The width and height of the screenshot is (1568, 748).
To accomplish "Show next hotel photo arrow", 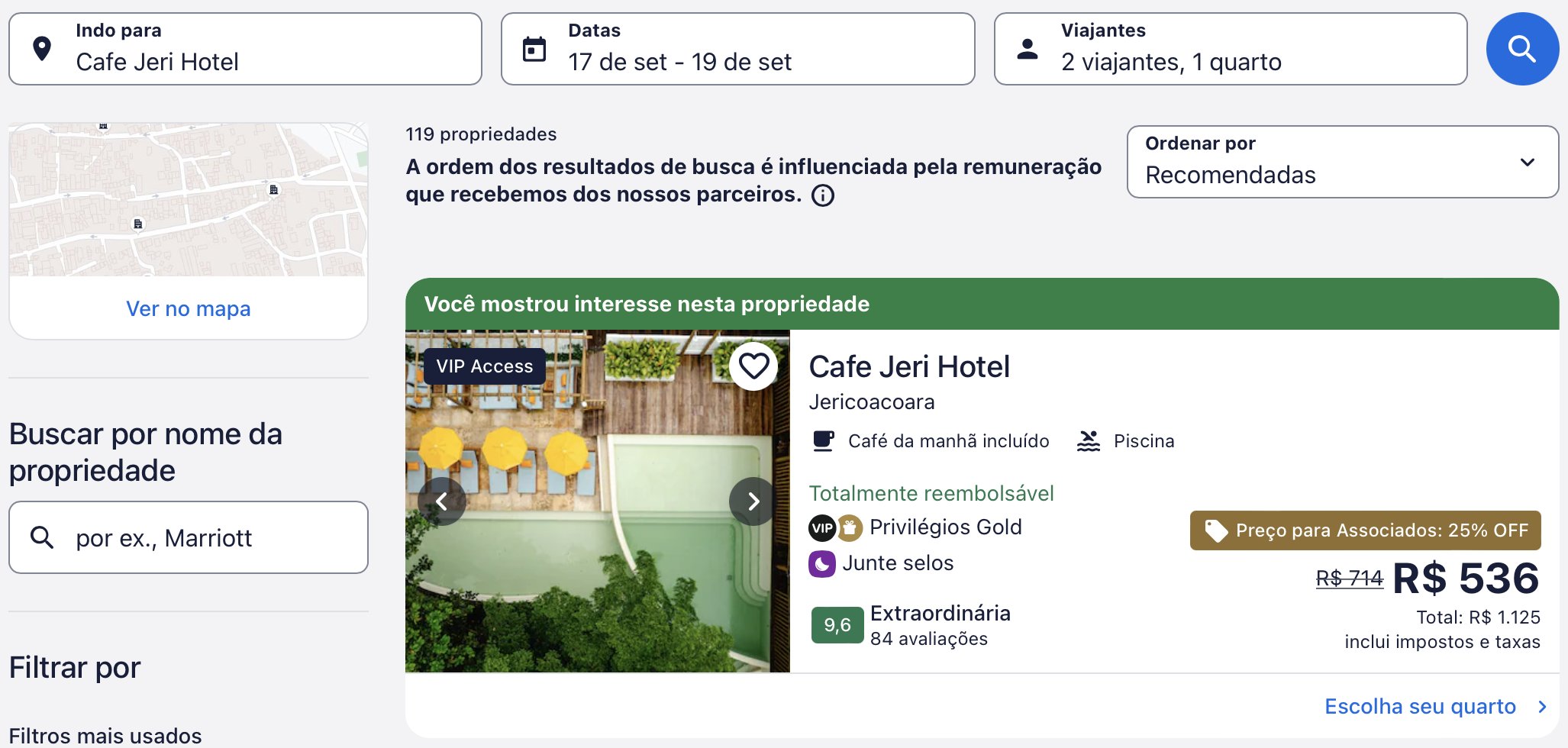I will tap(753, 501).
